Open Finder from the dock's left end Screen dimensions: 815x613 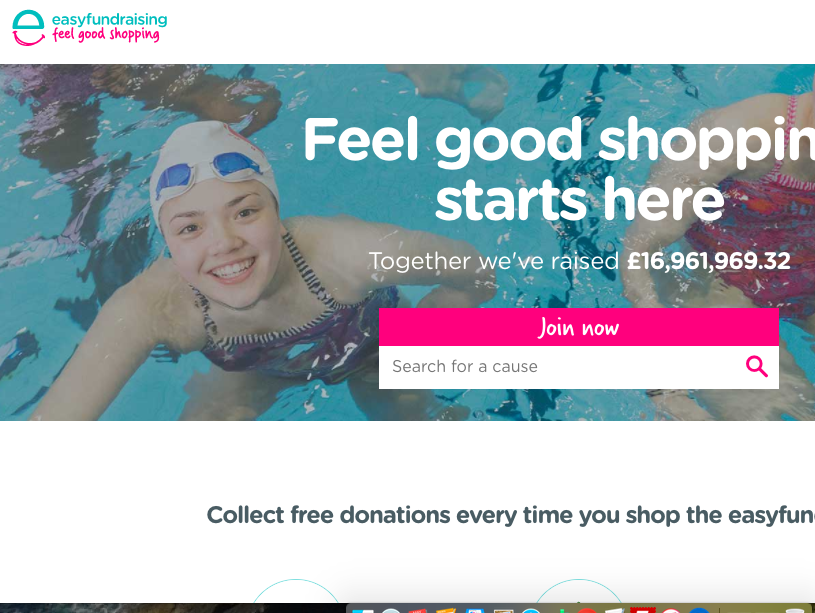(362, 610)
